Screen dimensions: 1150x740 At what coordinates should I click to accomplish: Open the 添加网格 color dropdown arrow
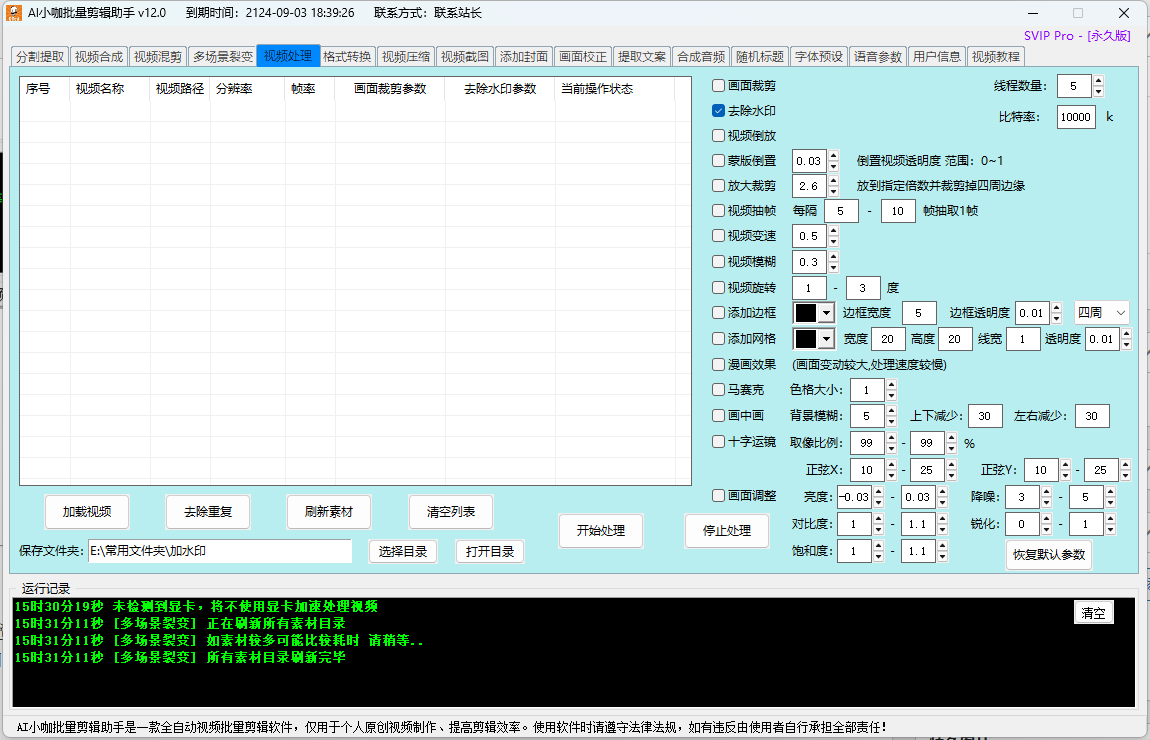[x=826, y=339]
